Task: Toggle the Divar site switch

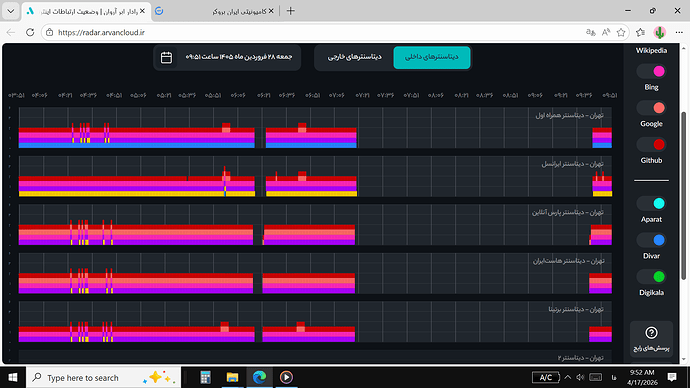Action: [x=652, y=240]
